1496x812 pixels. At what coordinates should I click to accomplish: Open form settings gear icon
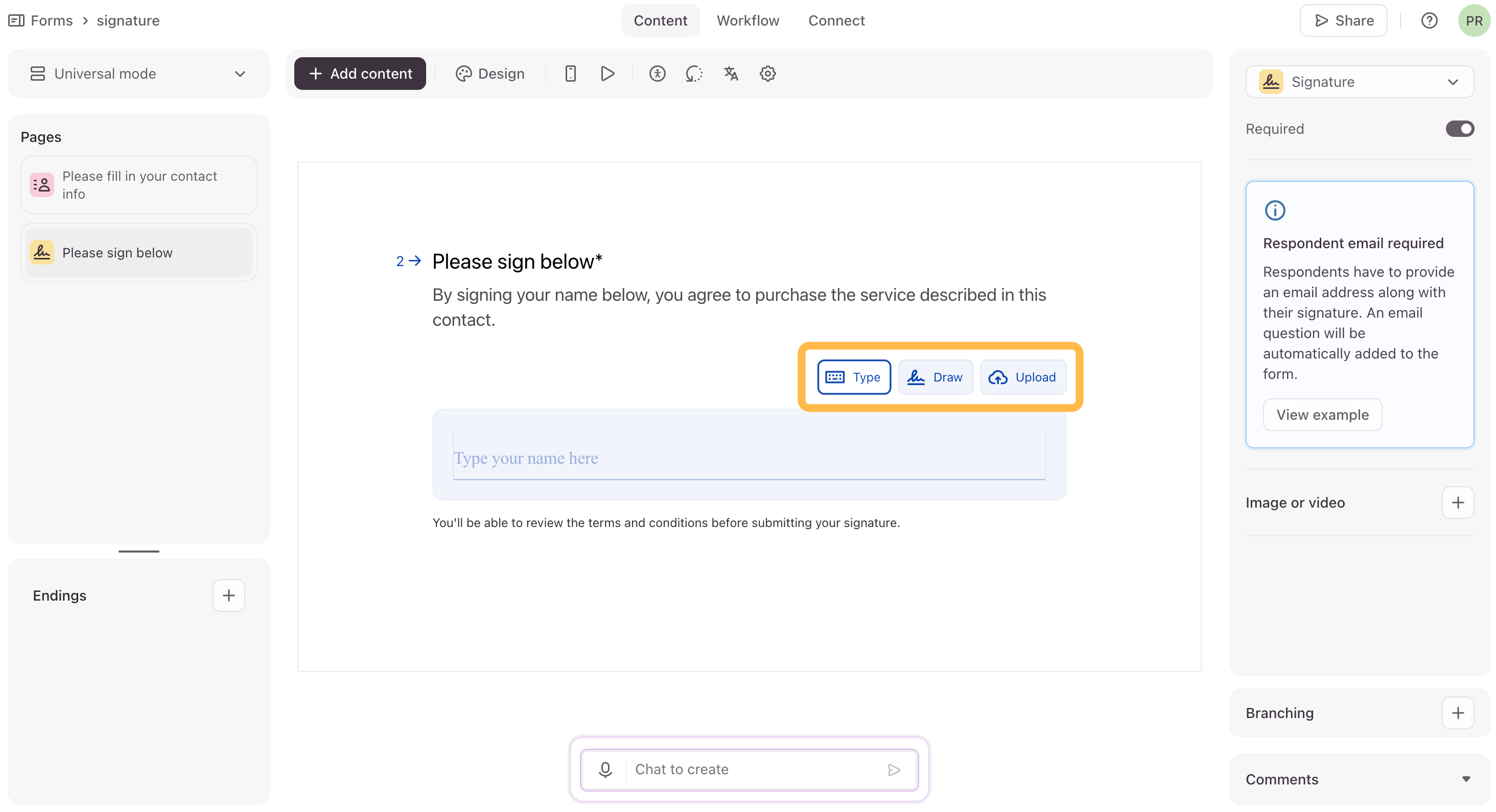click(768, 74)
